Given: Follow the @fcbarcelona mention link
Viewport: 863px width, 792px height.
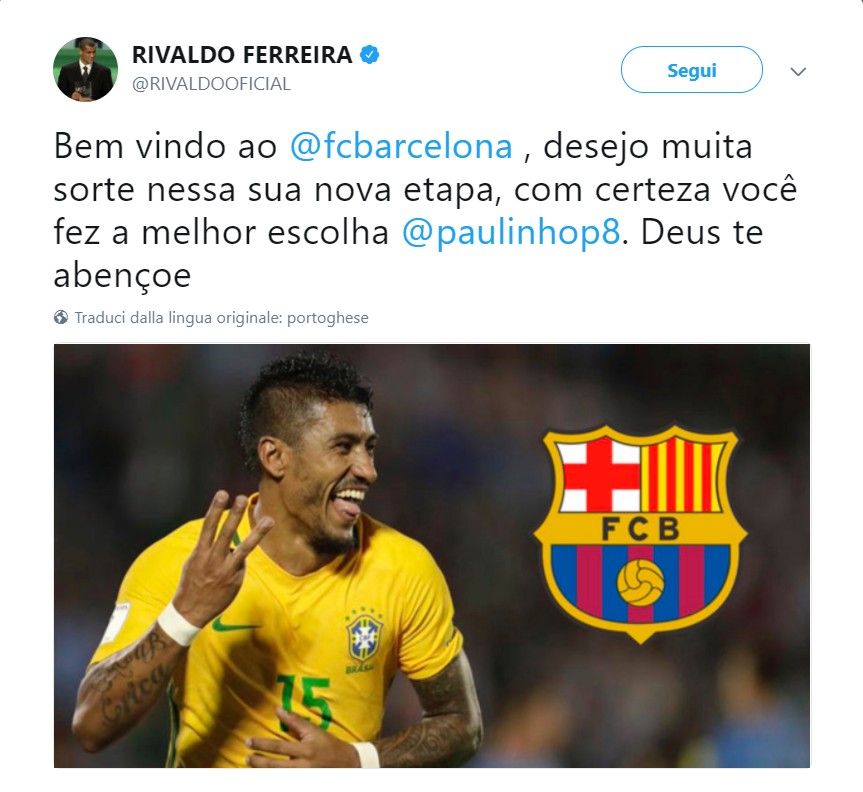Looking at the screenshot, I should (x=401, y=146).
